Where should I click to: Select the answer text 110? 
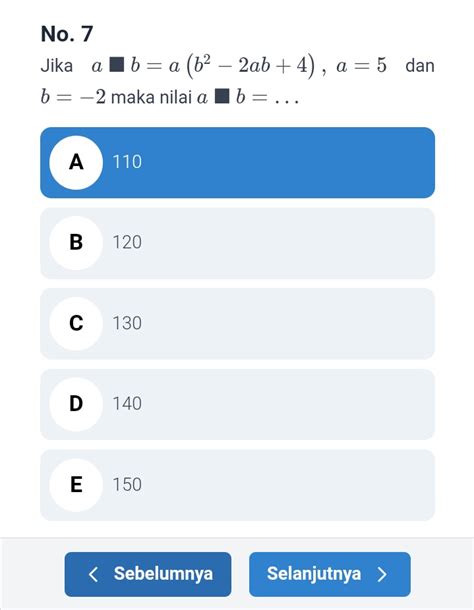127,162
